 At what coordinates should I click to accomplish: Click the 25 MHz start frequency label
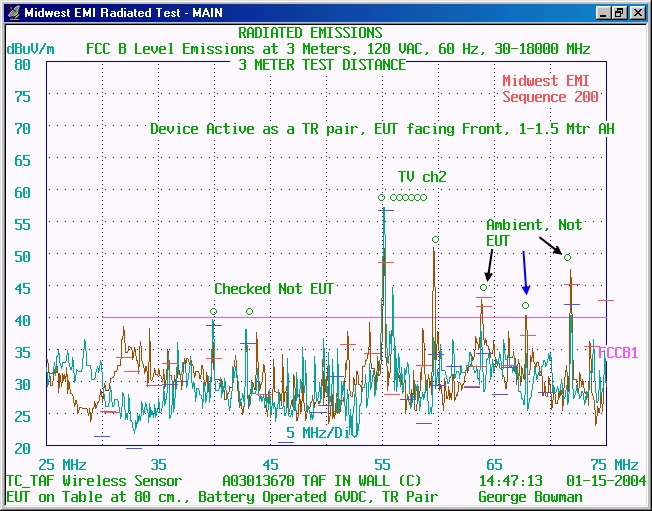coord(62,465)
